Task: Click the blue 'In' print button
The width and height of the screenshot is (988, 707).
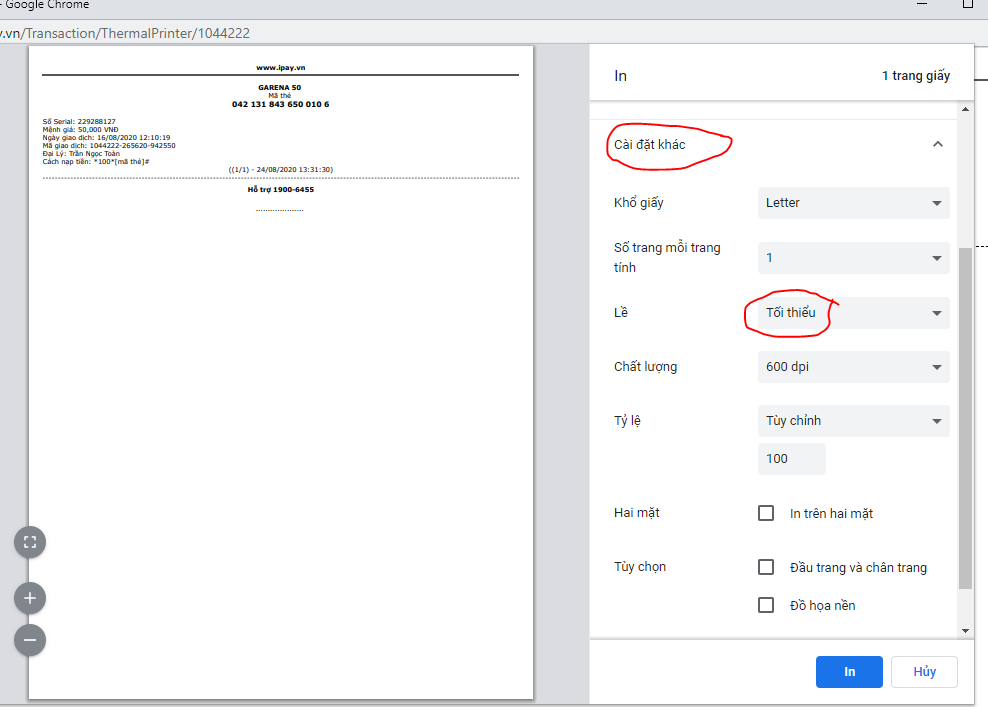Action: [849, 672]
